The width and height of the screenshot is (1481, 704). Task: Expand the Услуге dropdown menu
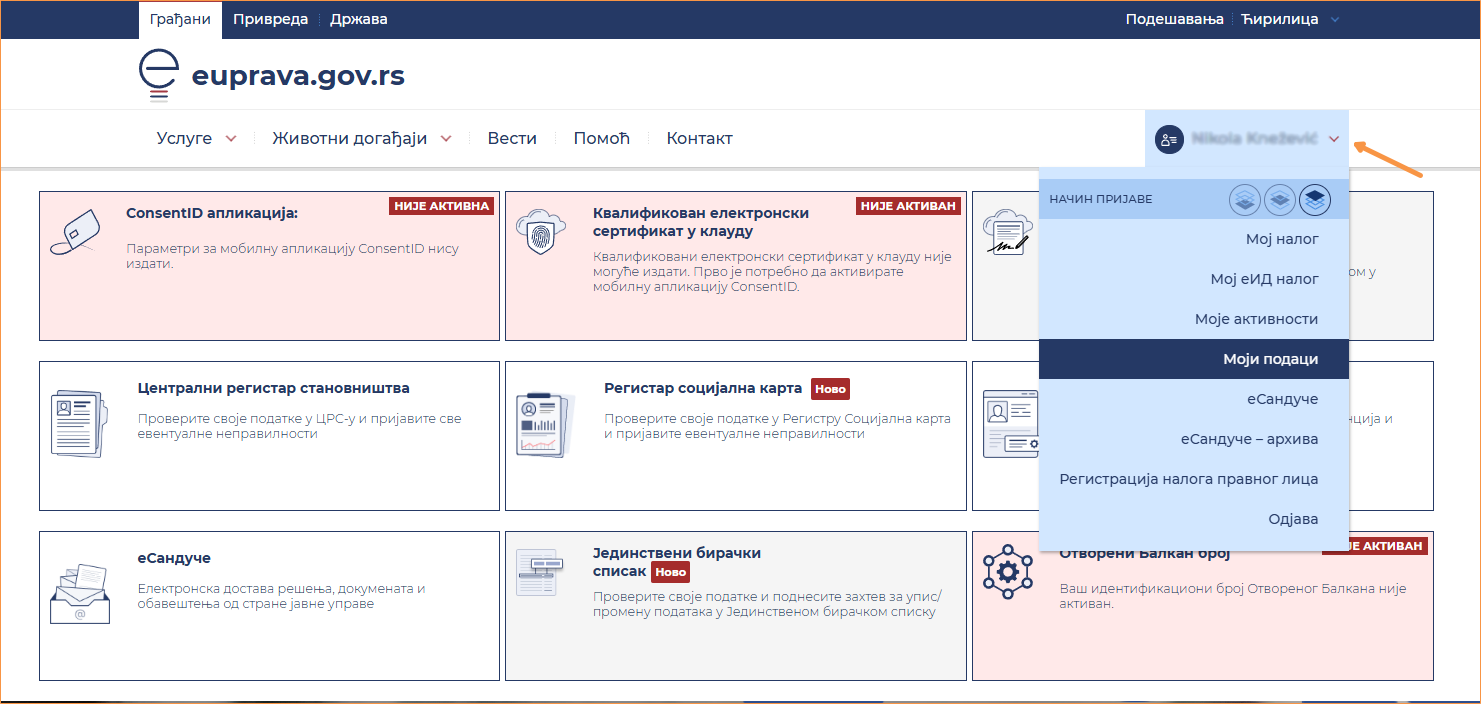click(x=197, y=139)
